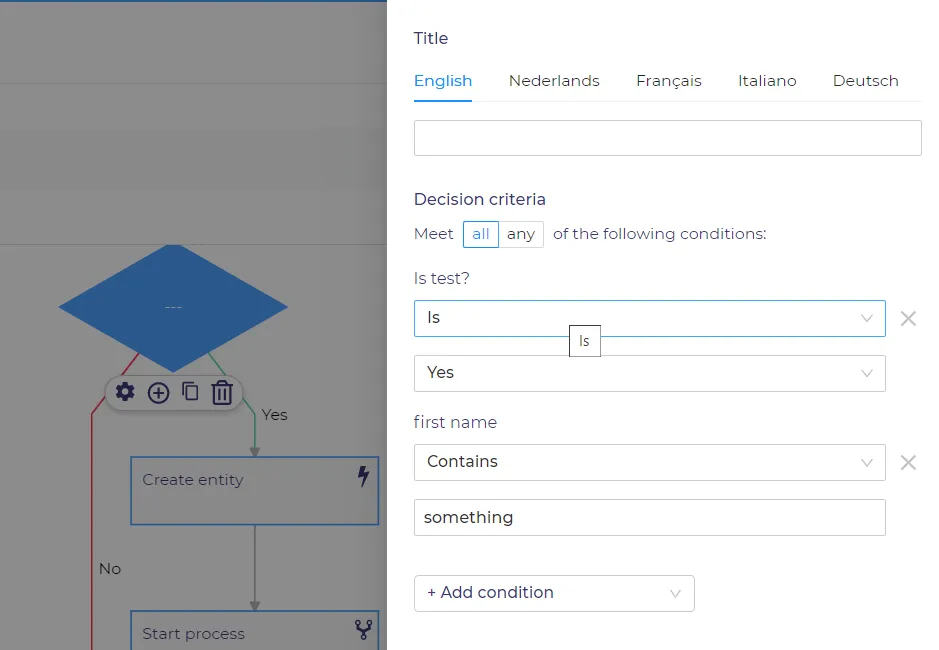Select 'any' in the Meet conditions toggle
939x650 pixels.
click(521, 234)
